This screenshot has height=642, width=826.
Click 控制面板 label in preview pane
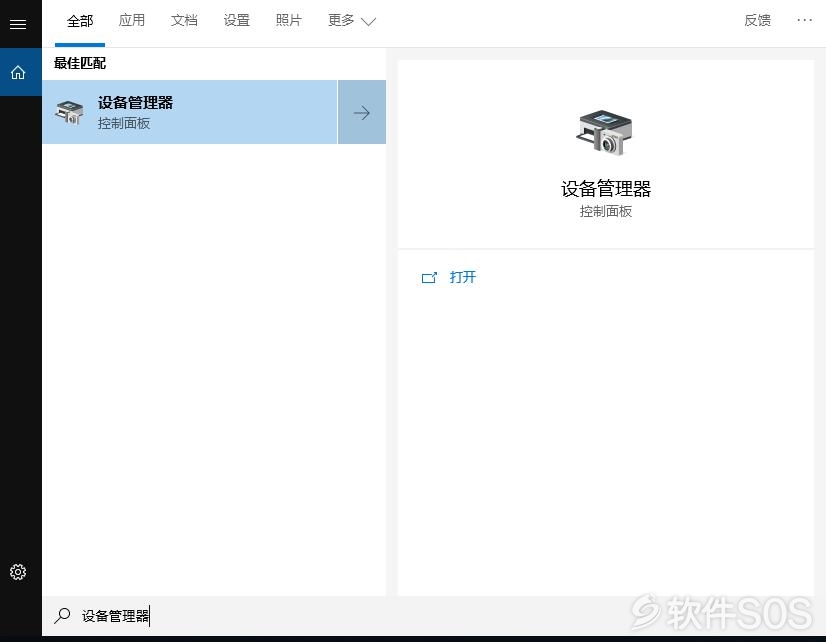[x=606, y=212]
